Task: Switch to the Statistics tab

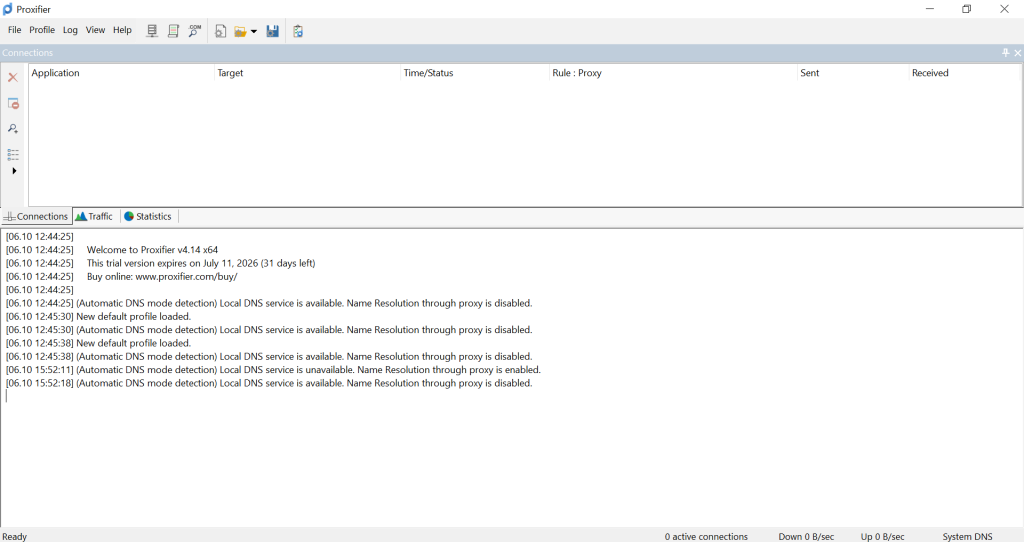Action: tap(149, 216)
